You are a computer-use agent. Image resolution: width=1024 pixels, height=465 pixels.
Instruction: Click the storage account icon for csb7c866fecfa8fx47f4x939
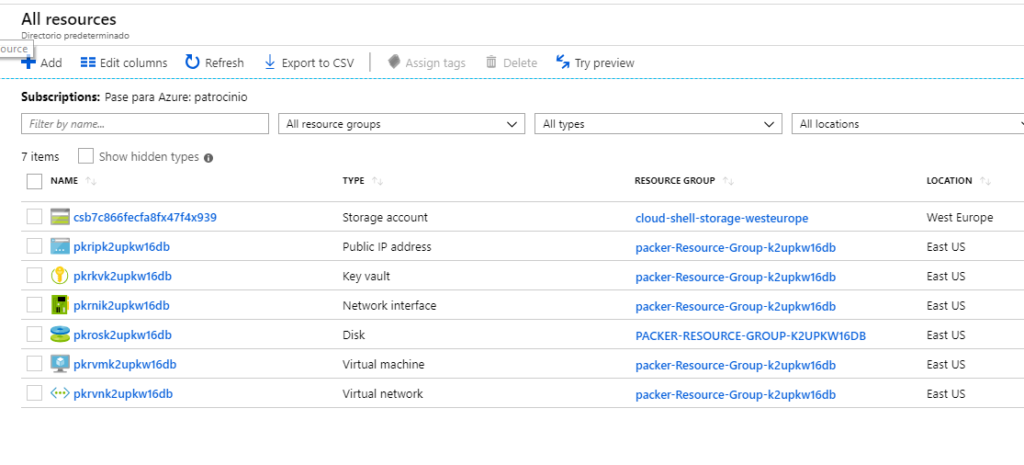[59, 217]
